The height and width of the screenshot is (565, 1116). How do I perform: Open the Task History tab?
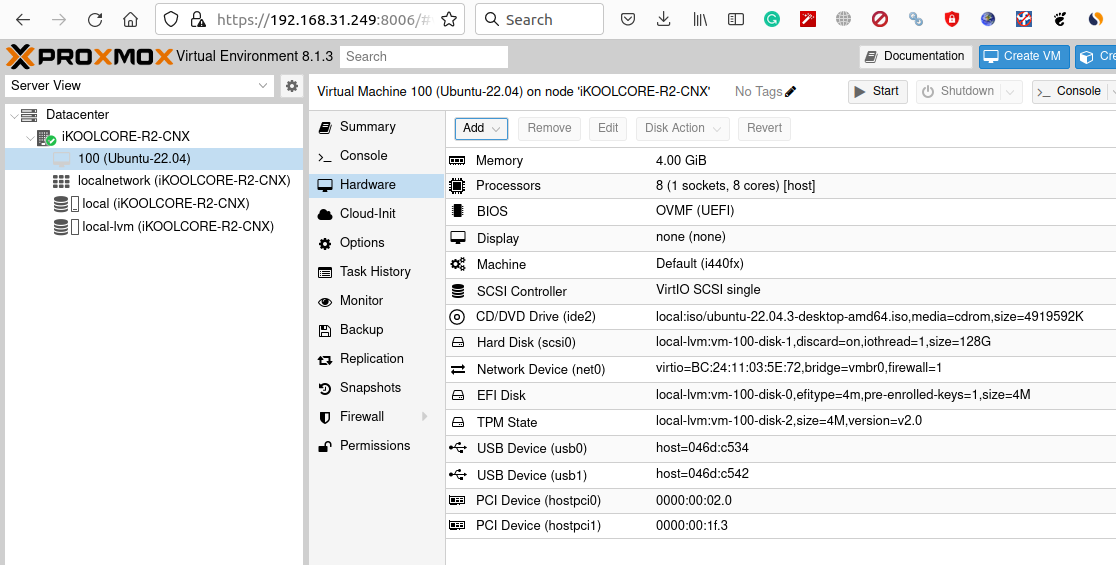[377, 272]
